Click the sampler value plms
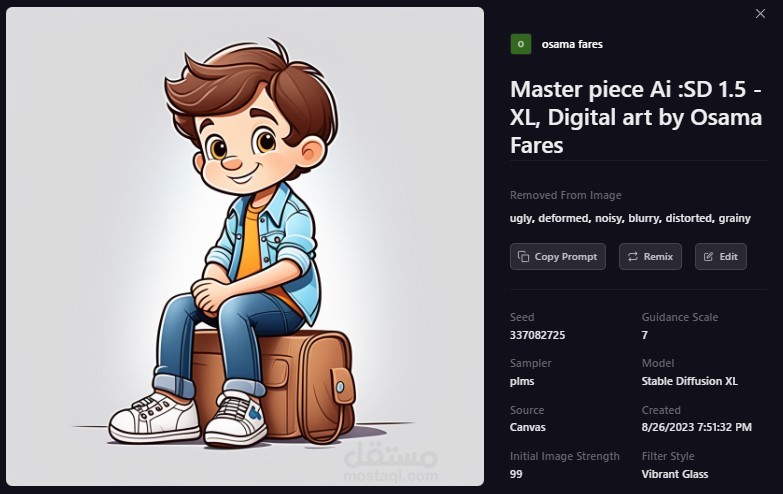The height and width of the screenshot is (494, 783). 521,381
